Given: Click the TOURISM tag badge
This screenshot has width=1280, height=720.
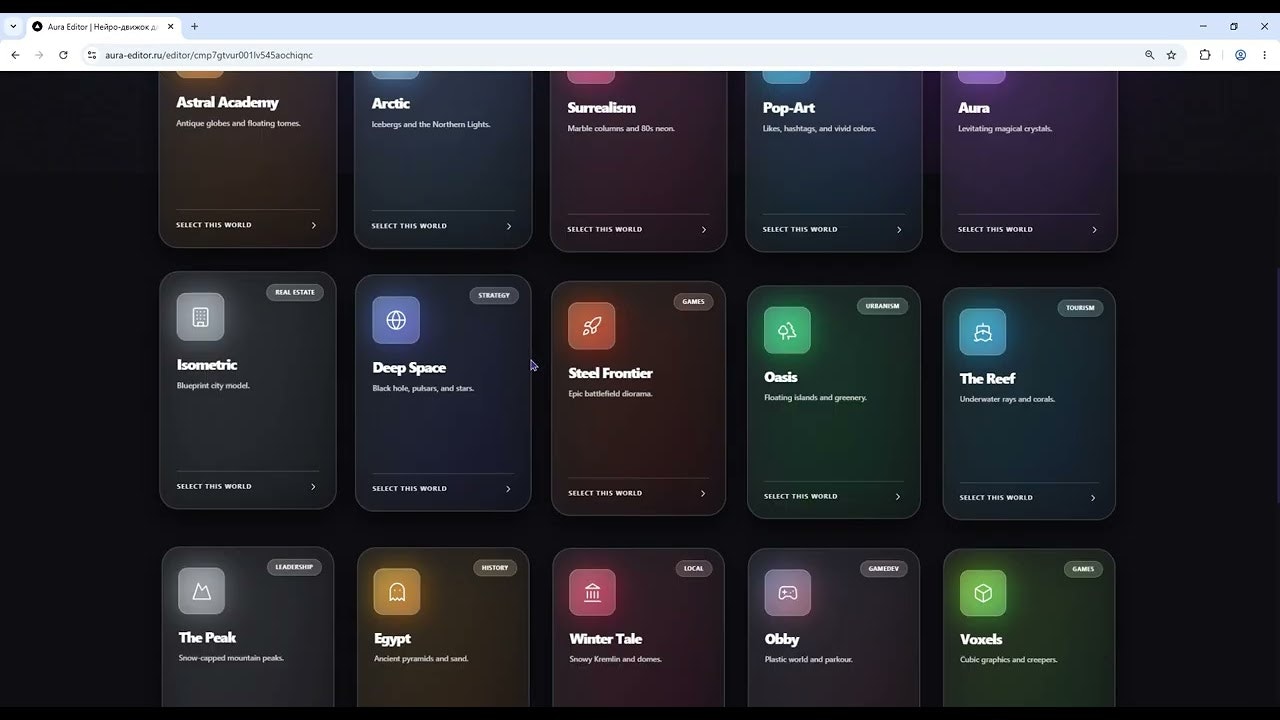Looking at the screenshot, I should click(1080, 307).
